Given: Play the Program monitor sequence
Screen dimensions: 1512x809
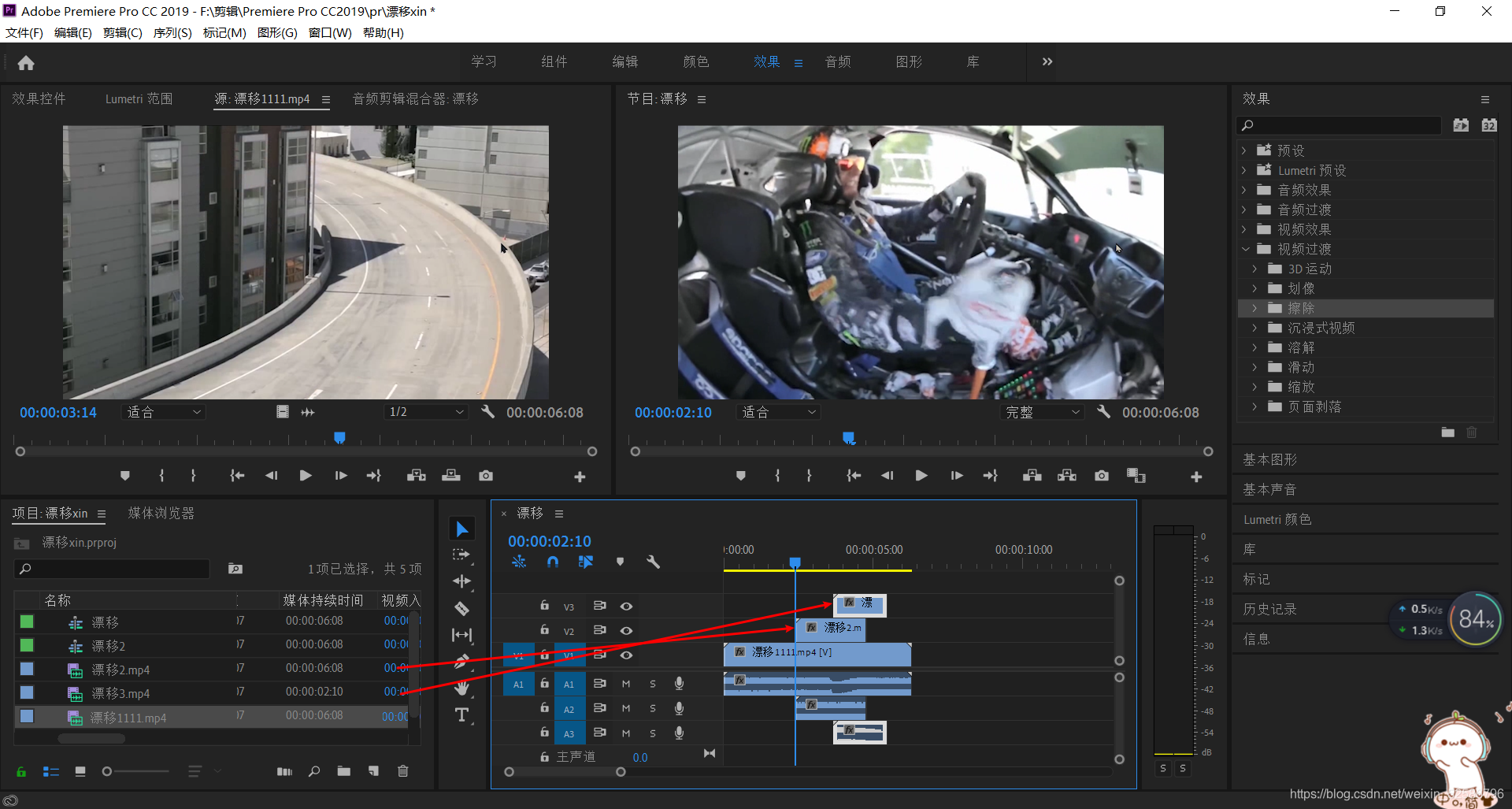Looking at the screenshot, I should (921, 476).
